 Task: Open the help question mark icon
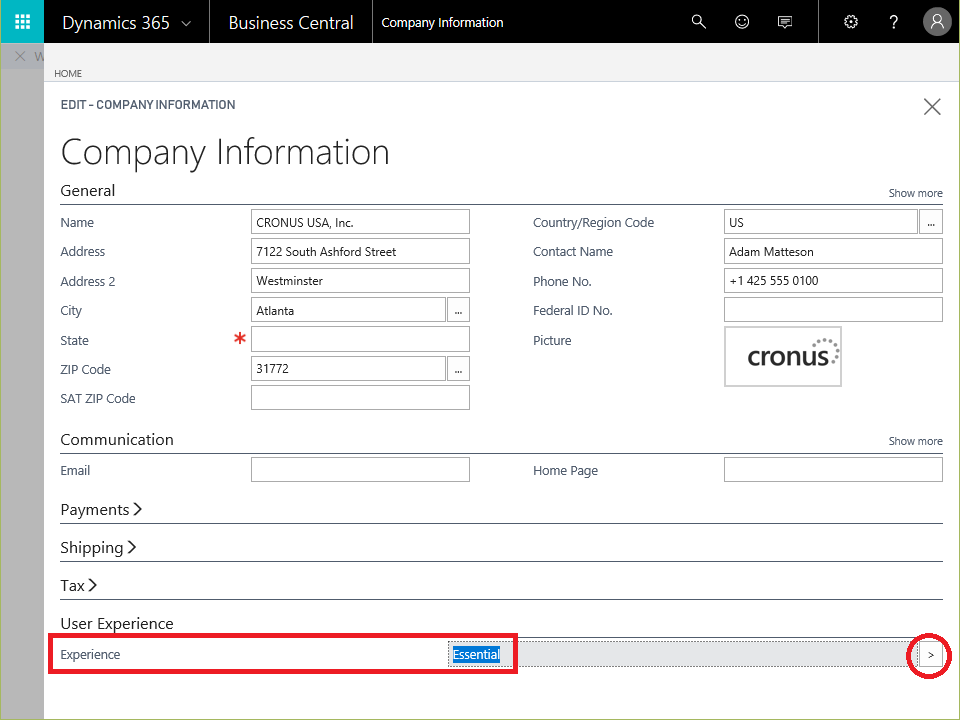(x=893, y=22)
